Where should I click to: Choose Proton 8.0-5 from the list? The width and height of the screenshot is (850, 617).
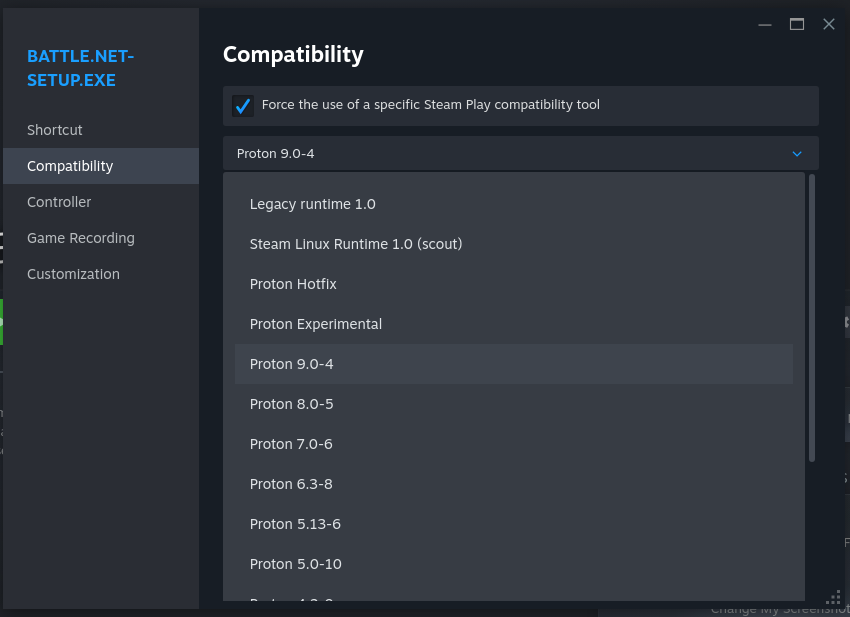coord(292,404)
